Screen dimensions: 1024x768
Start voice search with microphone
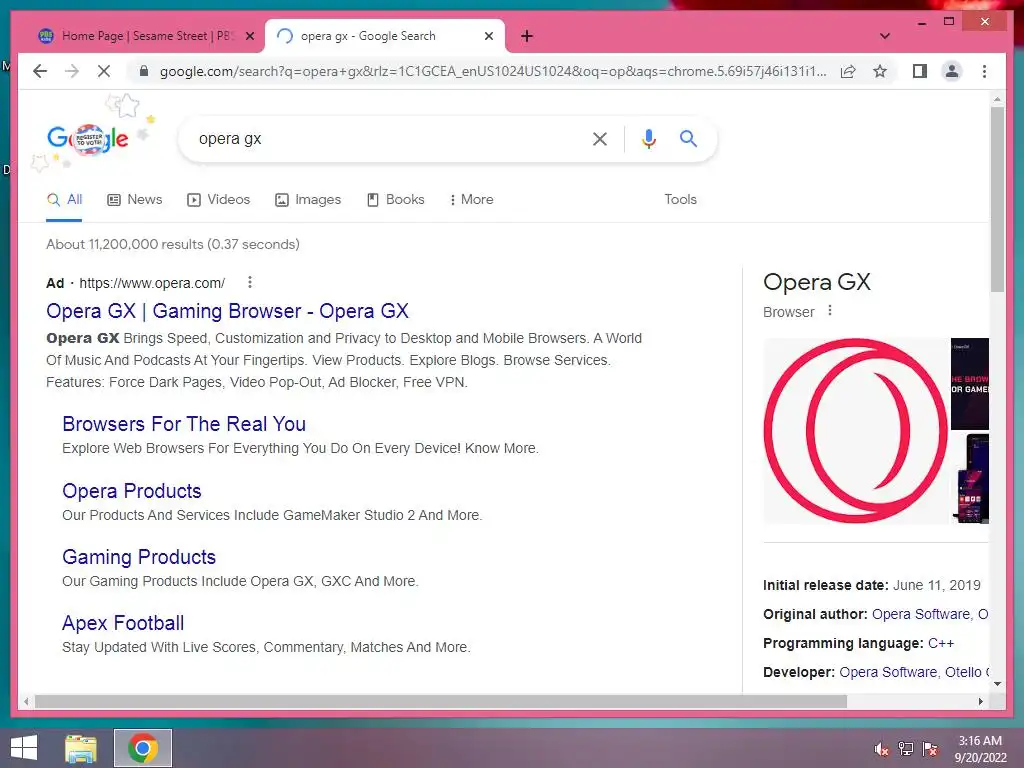pyautogui.click(x=648, y=138)
